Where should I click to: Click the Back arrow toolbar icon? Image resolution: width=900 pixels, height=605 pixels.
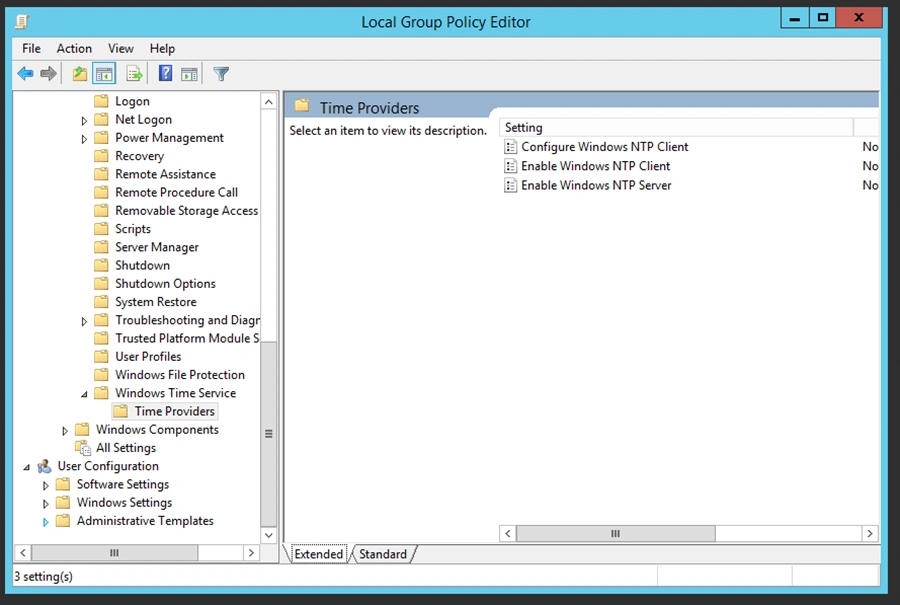coord(25,73)
